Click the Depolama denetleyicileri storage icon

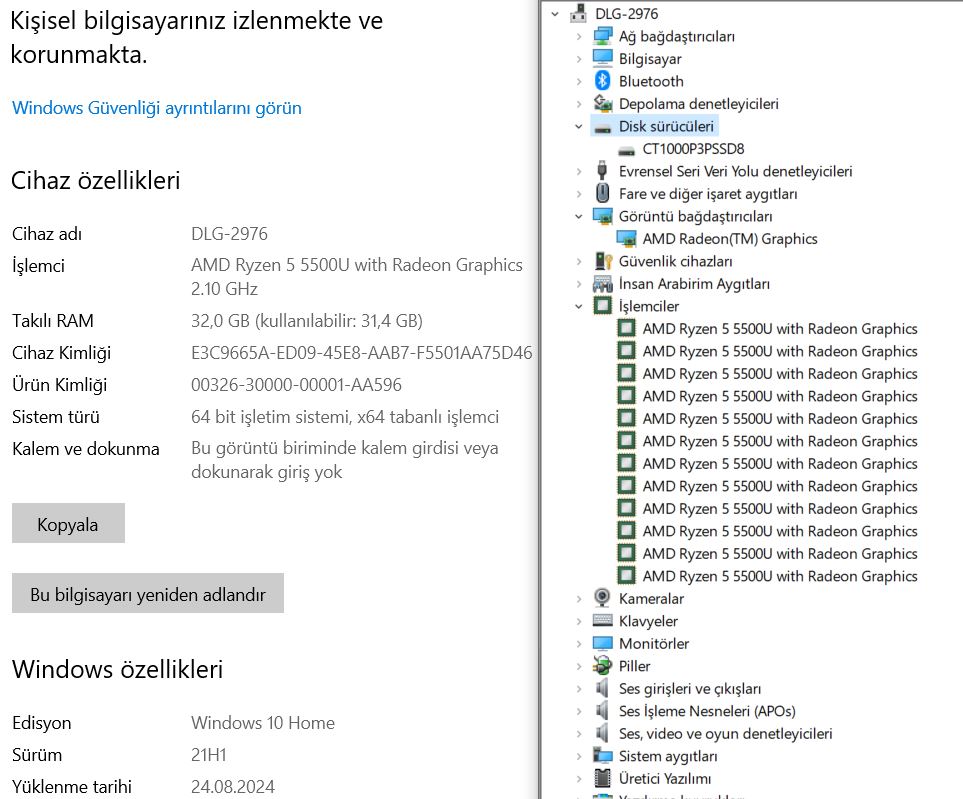602,103
